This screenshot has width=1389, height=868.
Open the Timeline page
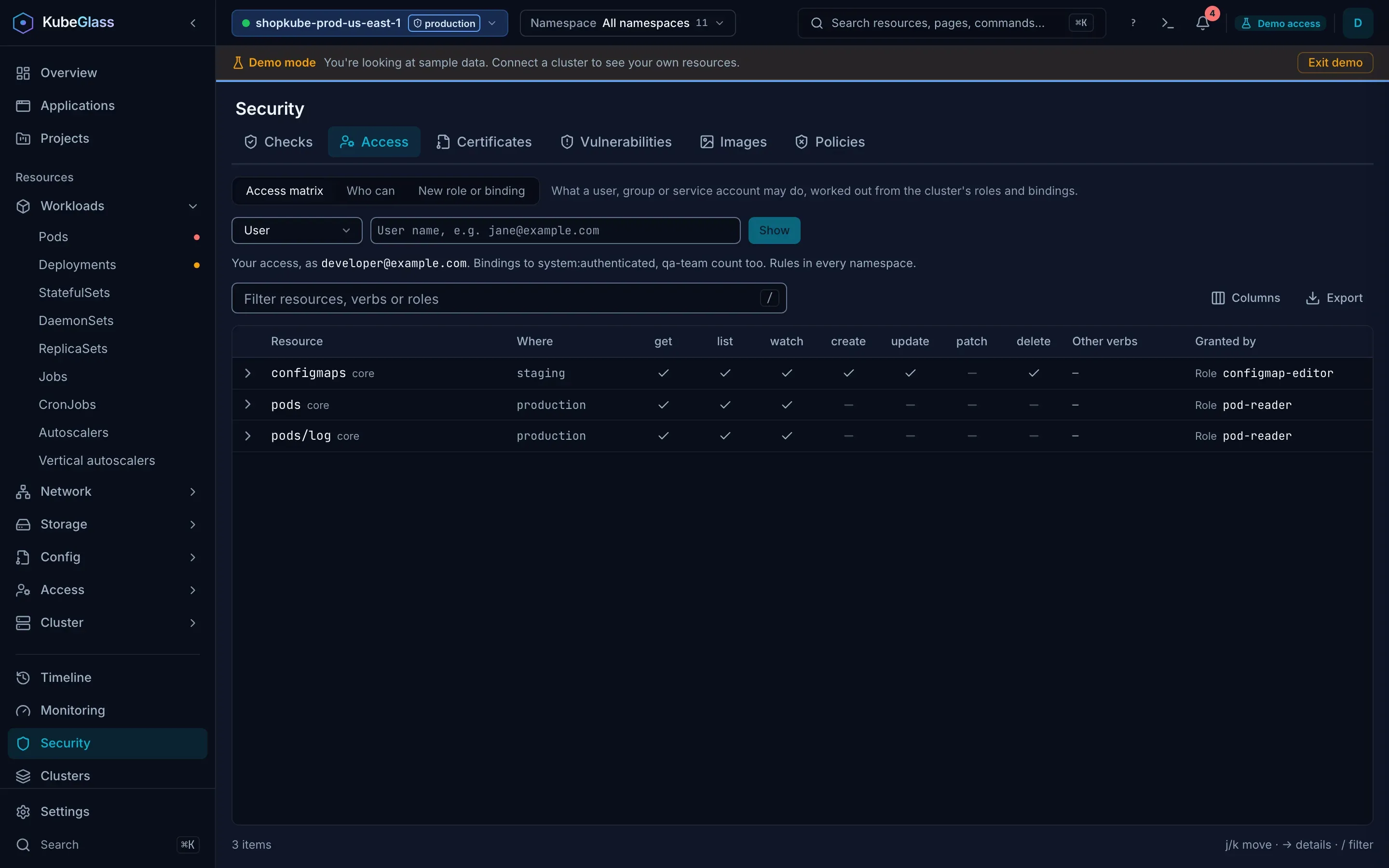pyautogui.click(x=108, y=678)
